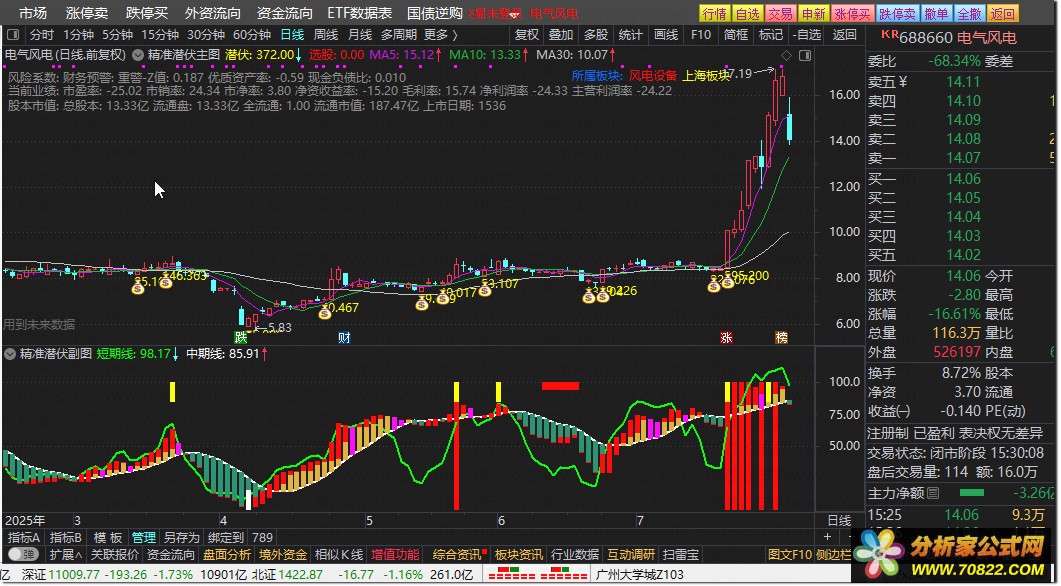
Task: Click the money bag signal labeled 46.363
Action: click(166, 281)
